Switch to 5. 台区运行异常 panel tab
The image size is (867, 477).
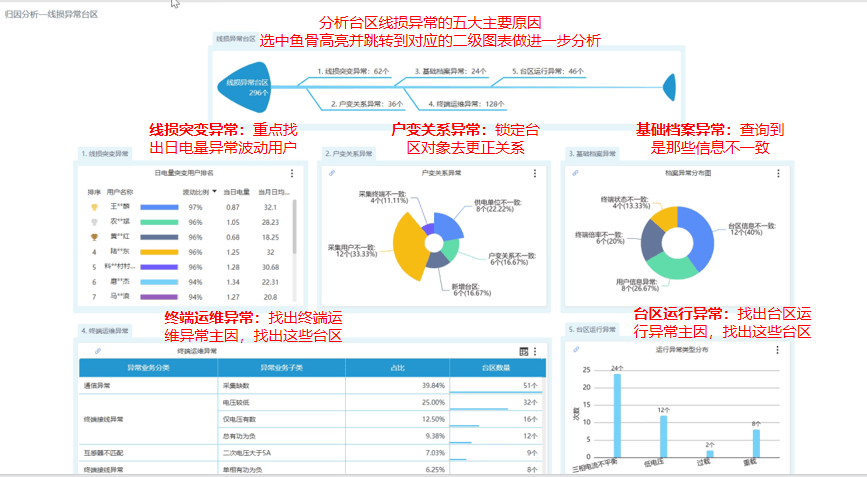591,330
